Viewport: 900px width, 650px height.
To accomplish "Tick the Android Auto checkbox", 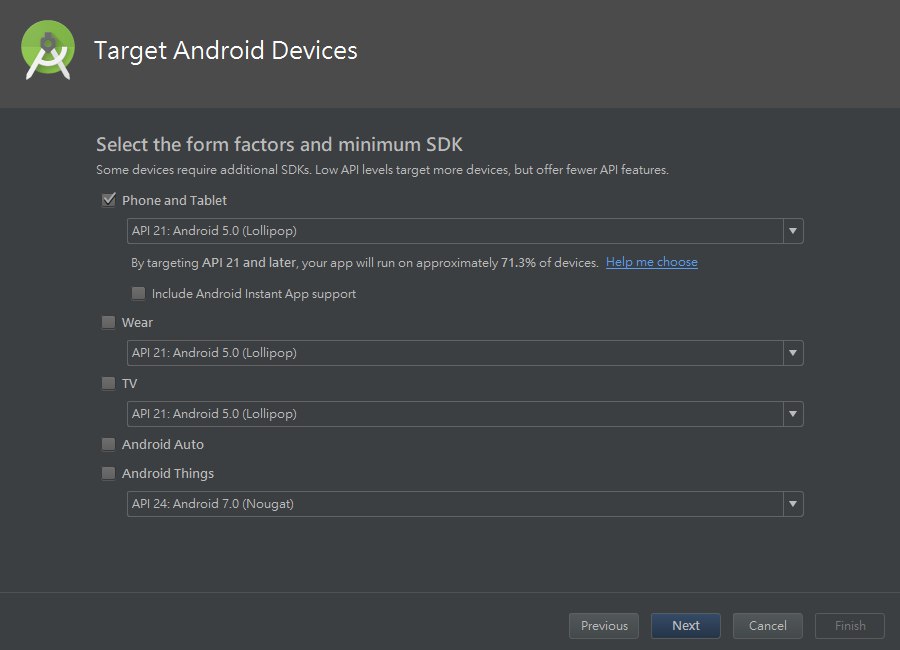I will point(109,445).
